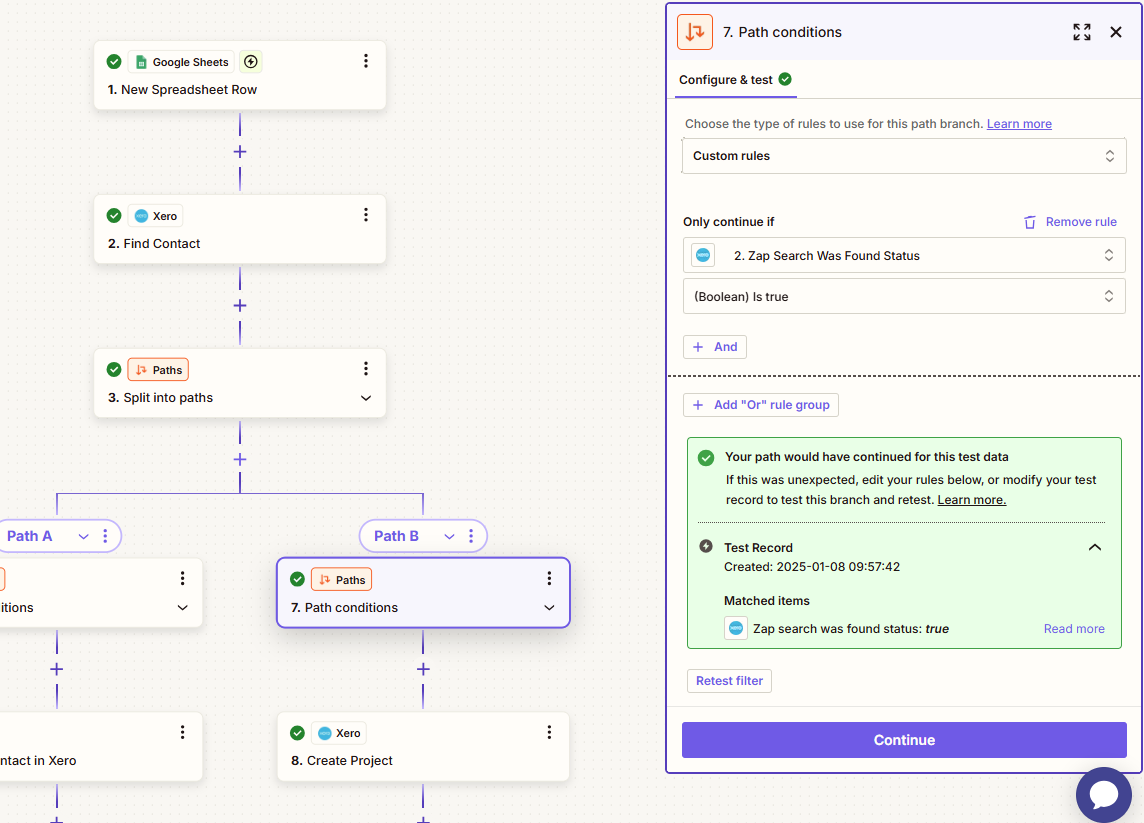Collapse the Split into paths step chevron
The width and height of the screenshot is (1144, 823).
[x=366, y=398]
